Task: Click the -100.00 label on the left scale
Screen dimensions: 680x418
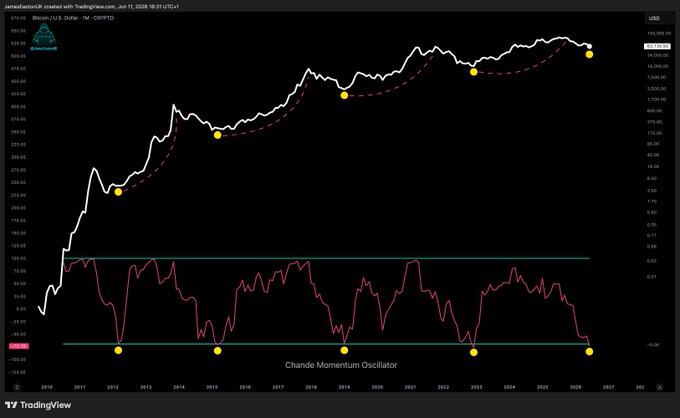Action: [18, 359]
